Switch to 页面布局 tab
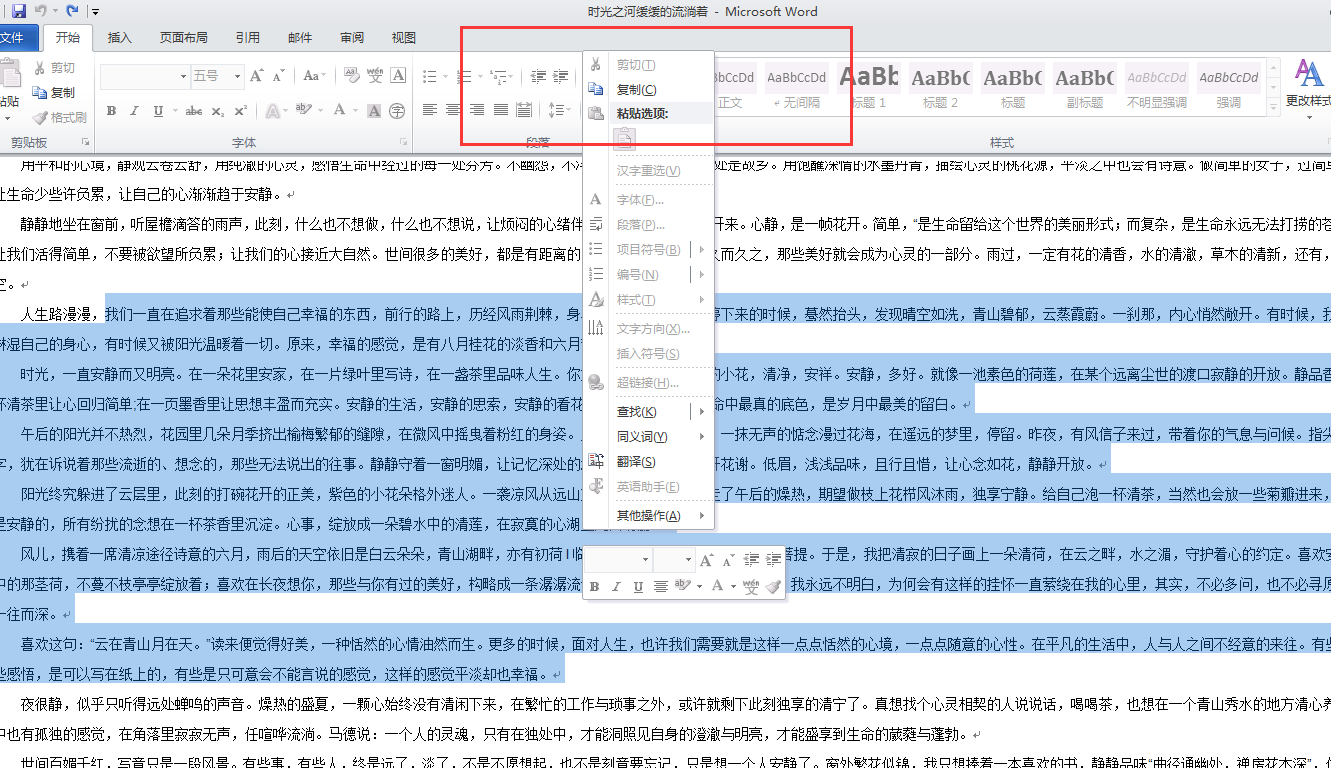Image resolution: width=1331 pixels, height=768 pixels. (x=184, y=38)
